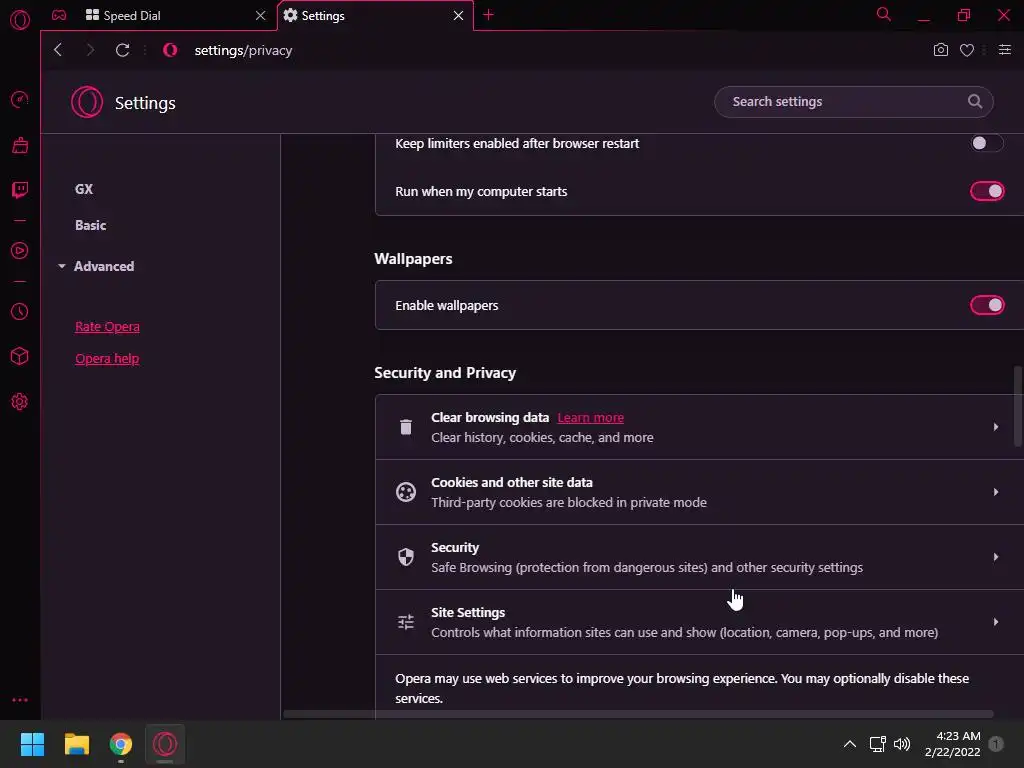Click the Search settings field

(x=853, y=101)
